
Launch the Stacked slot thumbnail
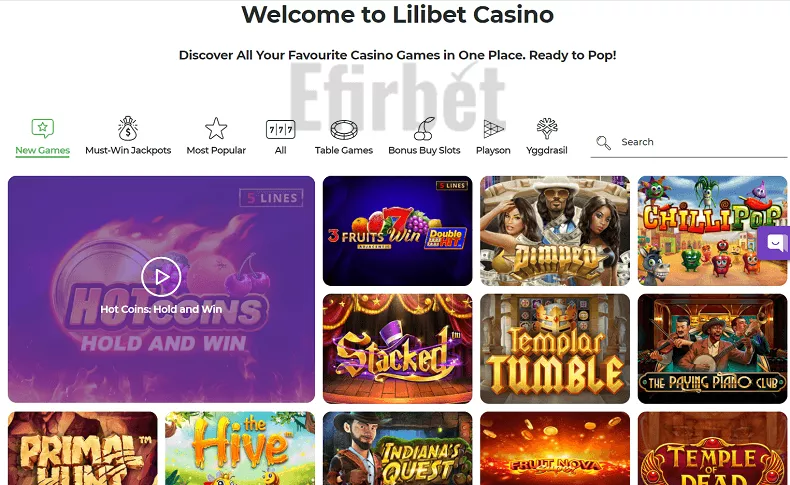(398, 349)
